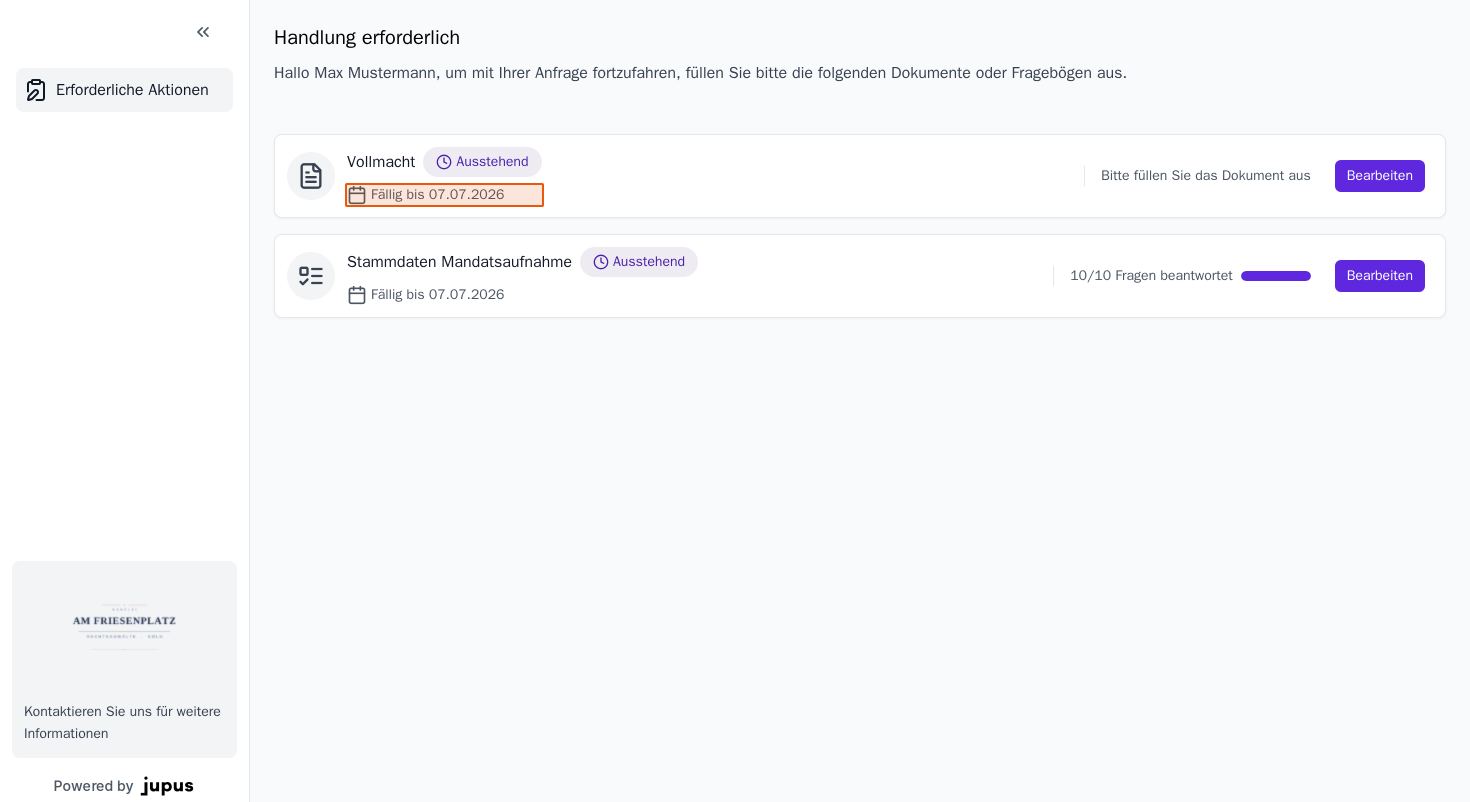Click the clipboard icon beside Erforderliche Aktionen
This screenshot has width=1470, height=802.
click(x=36, y=90)
